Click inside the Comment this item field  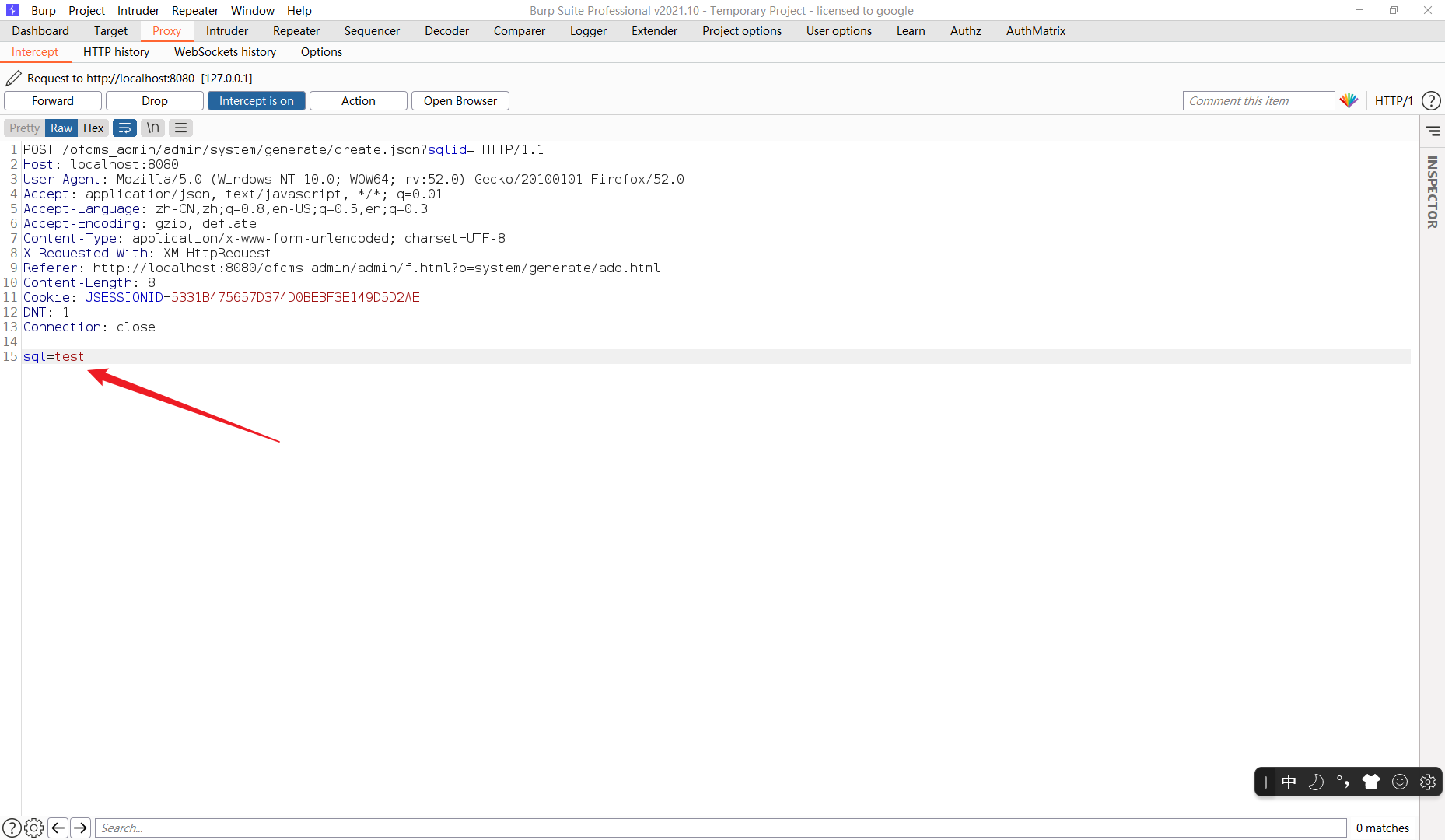click(x=1258, y=100)
